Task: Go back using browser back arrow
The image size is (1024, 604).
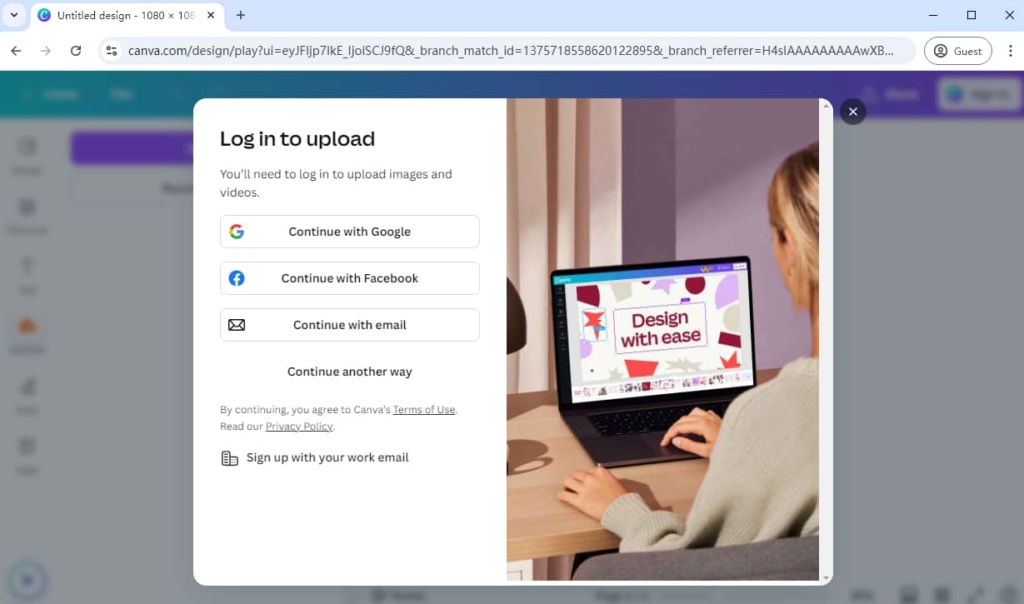Action: pyautogui.click(x=16, y=51)
